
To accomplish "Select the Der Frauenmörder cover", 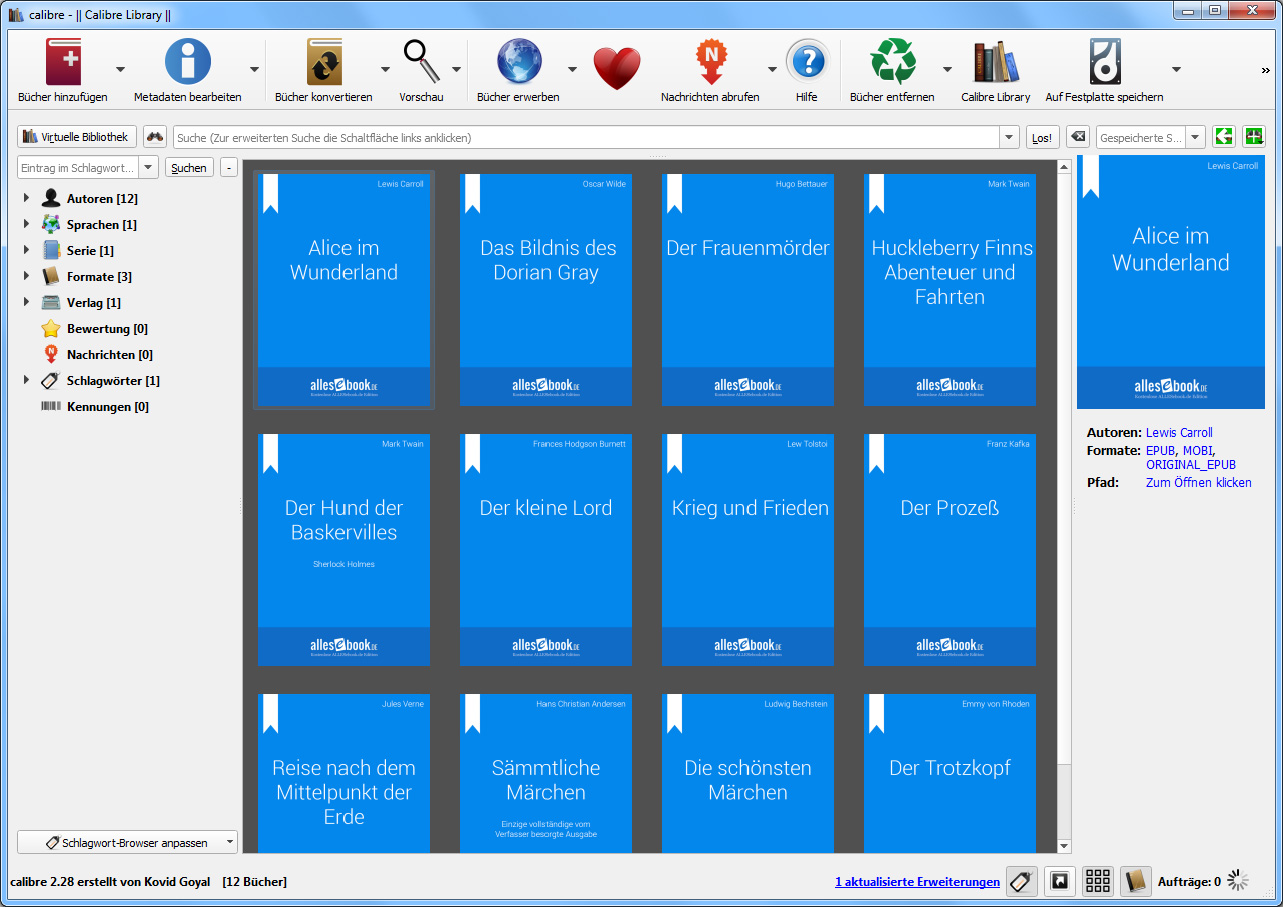I will (x=748, y=290).
